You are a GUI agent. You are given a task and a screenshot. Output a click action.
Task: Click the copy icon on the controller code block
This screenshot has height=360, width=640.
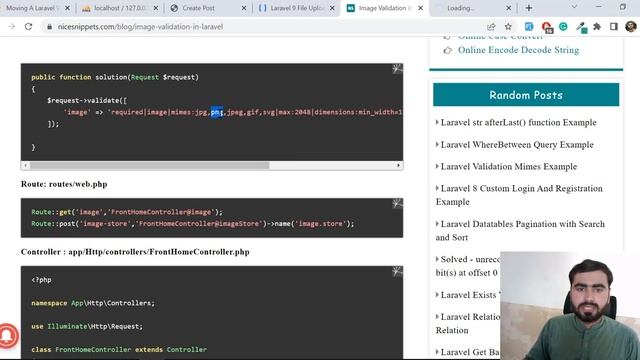click(397, 271)
